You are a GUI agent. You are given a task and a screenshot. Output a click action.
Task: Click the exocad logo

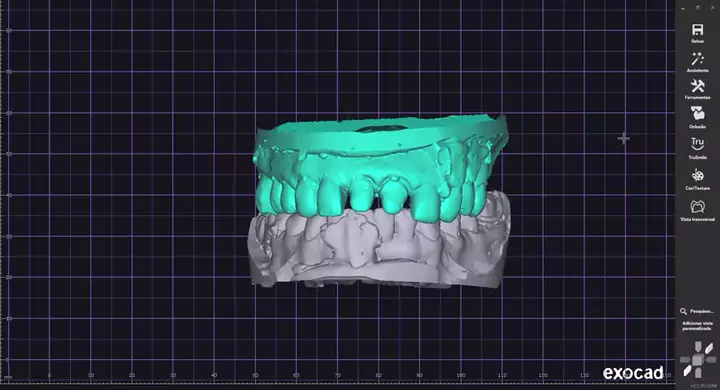click(x=633, y=373)
